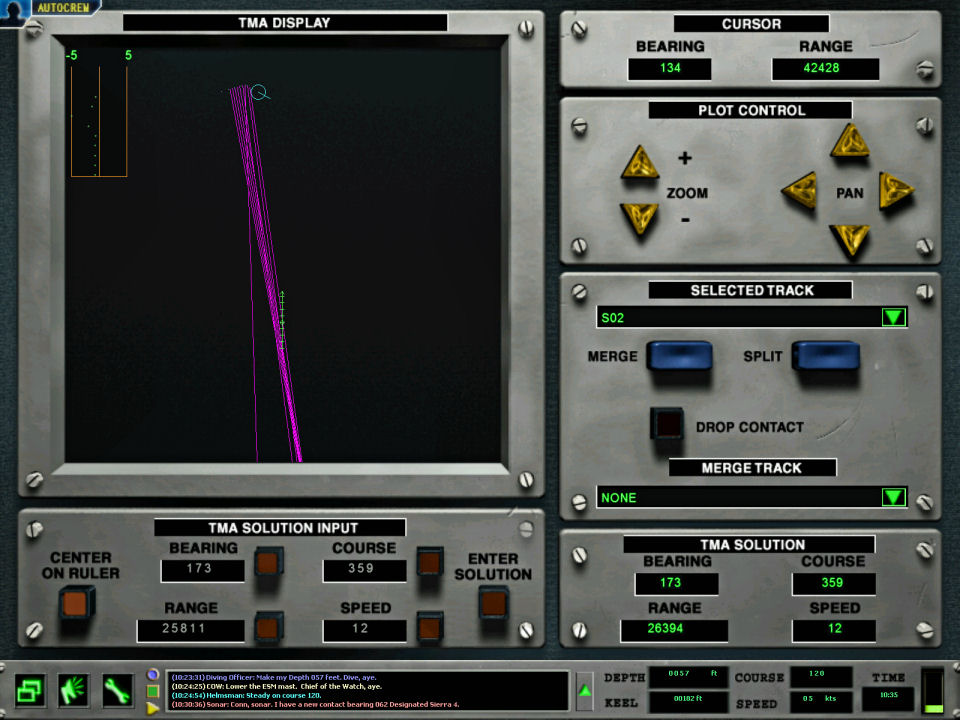Pan the TMA plot up
960x720 pixels.
[x=850, y=142]
